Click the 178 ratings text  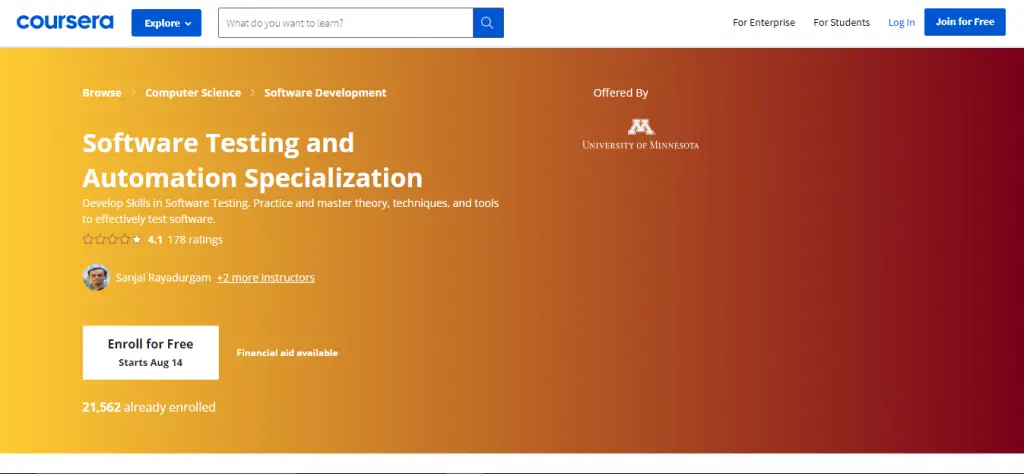(x=195, y=240)
